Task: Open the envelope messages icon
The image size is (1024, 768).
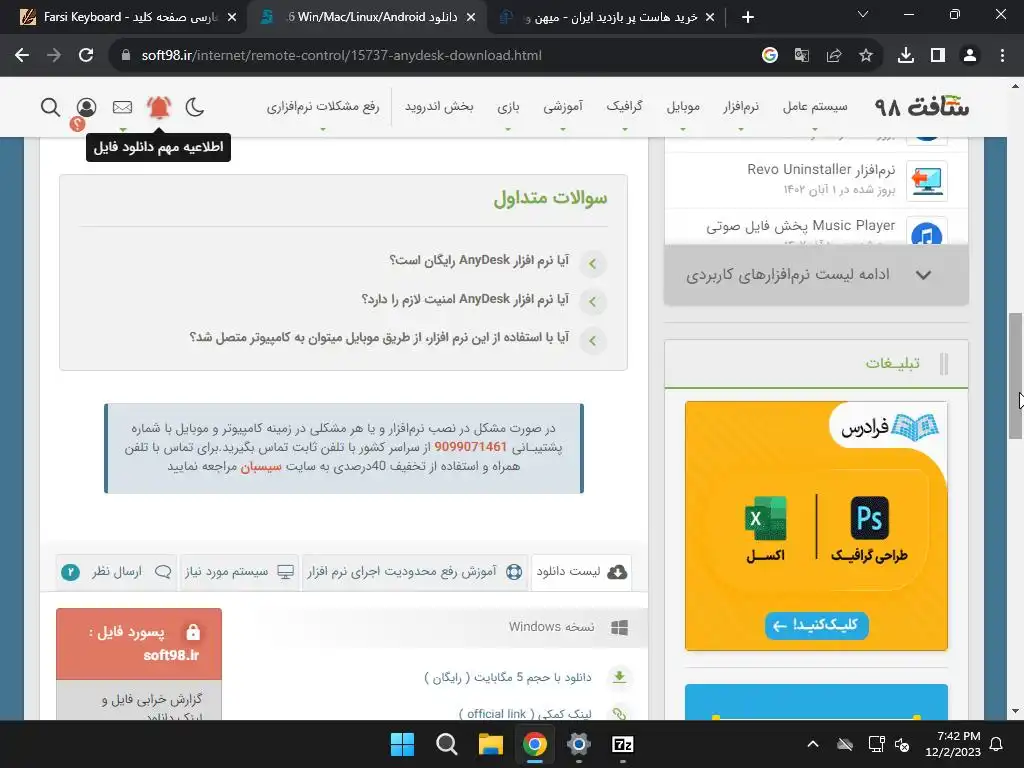Action: coord(122,107)
